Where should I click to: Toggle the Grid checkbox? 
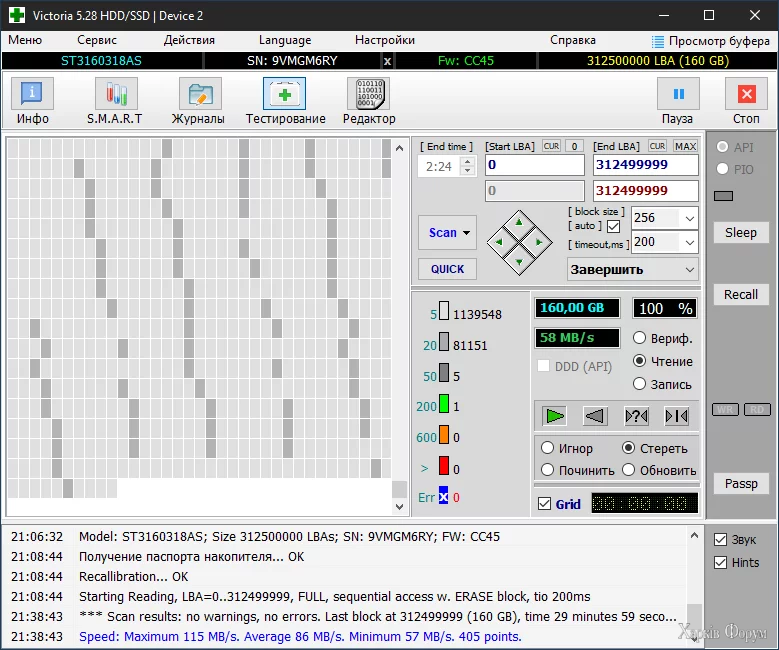tap(545, 504)
